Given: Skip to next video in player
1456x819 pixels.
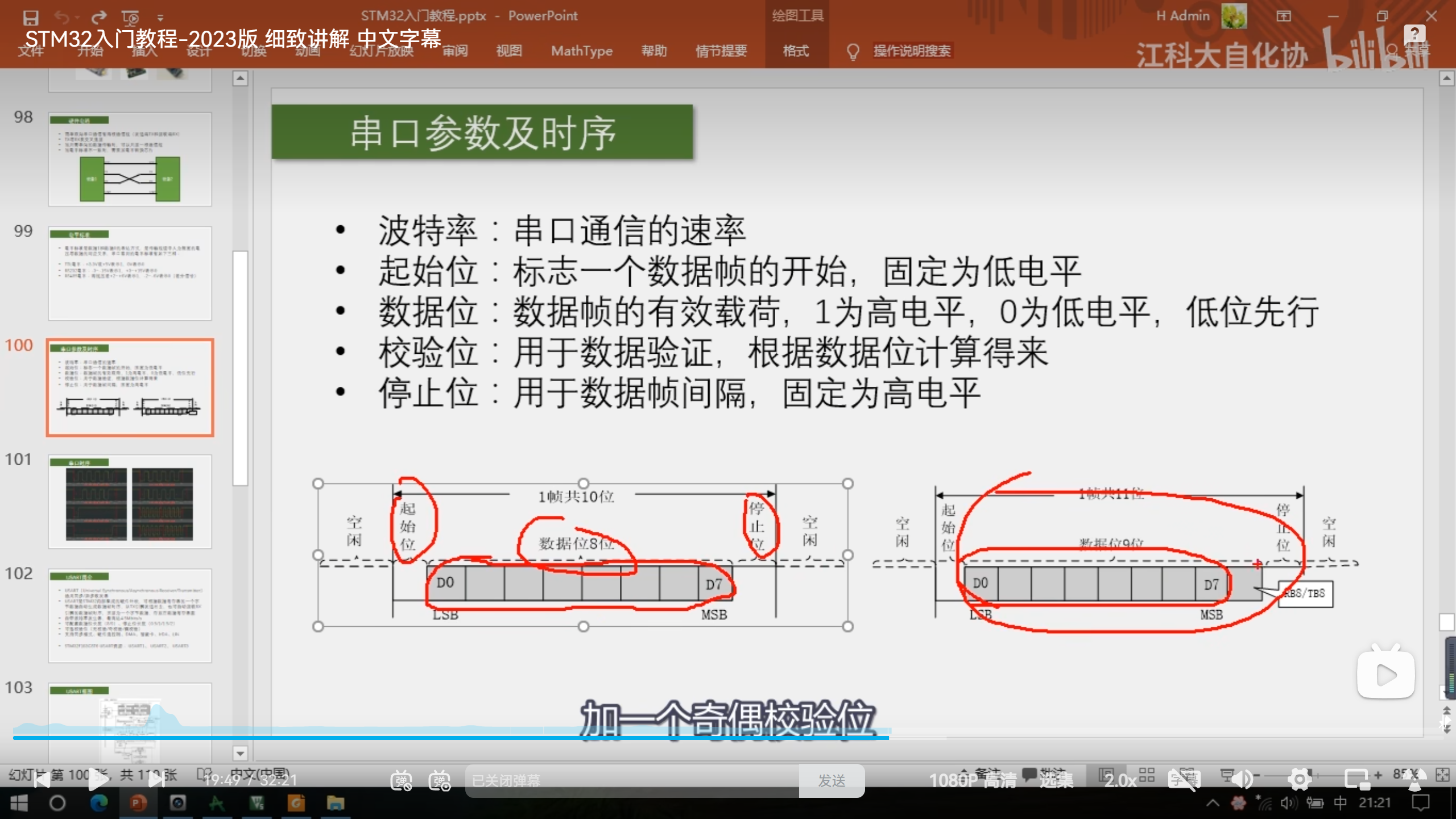Looking at the screenshot, I should [156, 780].
